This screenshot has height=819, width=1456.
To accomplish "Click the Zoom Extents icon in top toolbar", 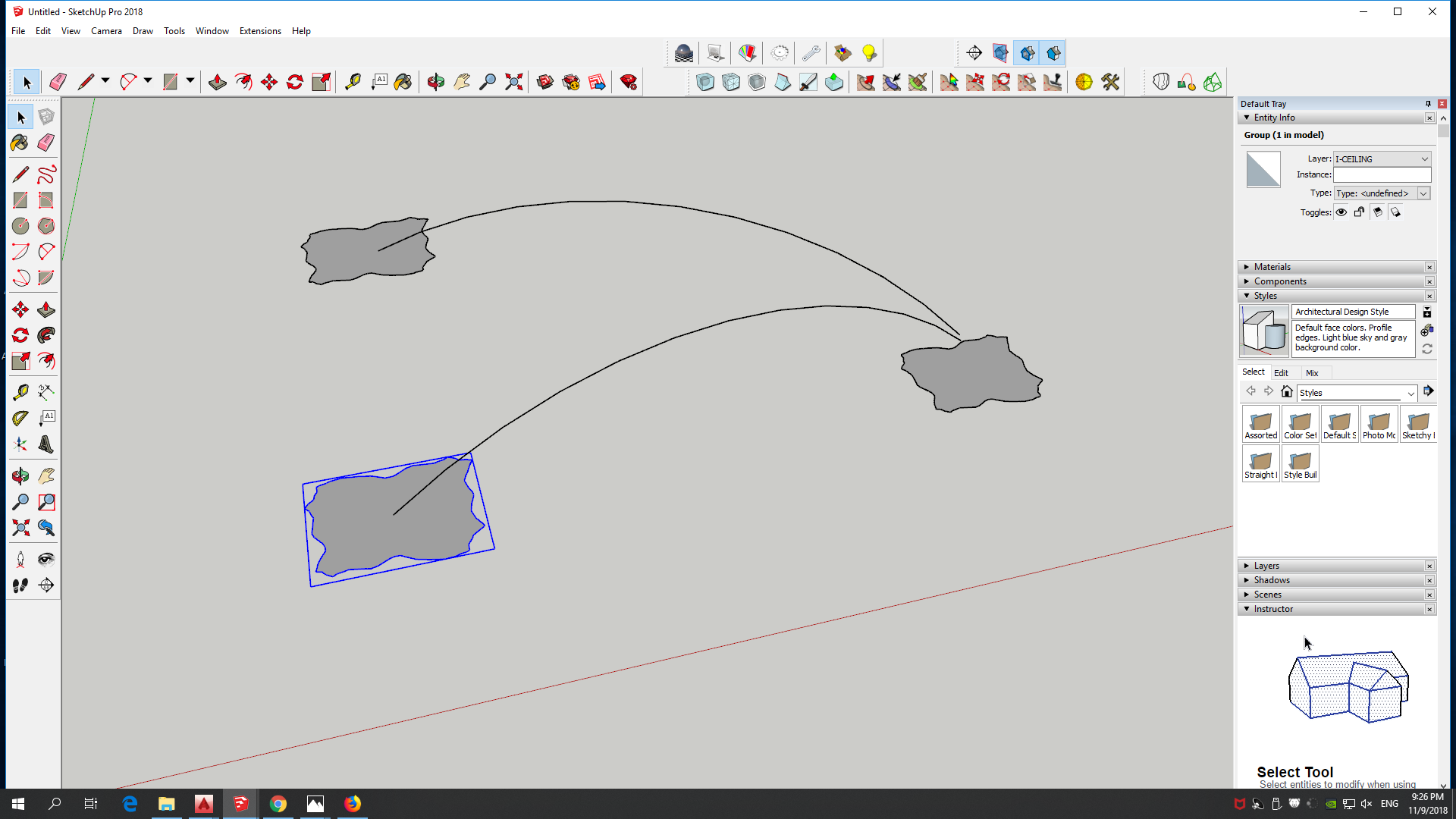I will [x=514, y=82].
